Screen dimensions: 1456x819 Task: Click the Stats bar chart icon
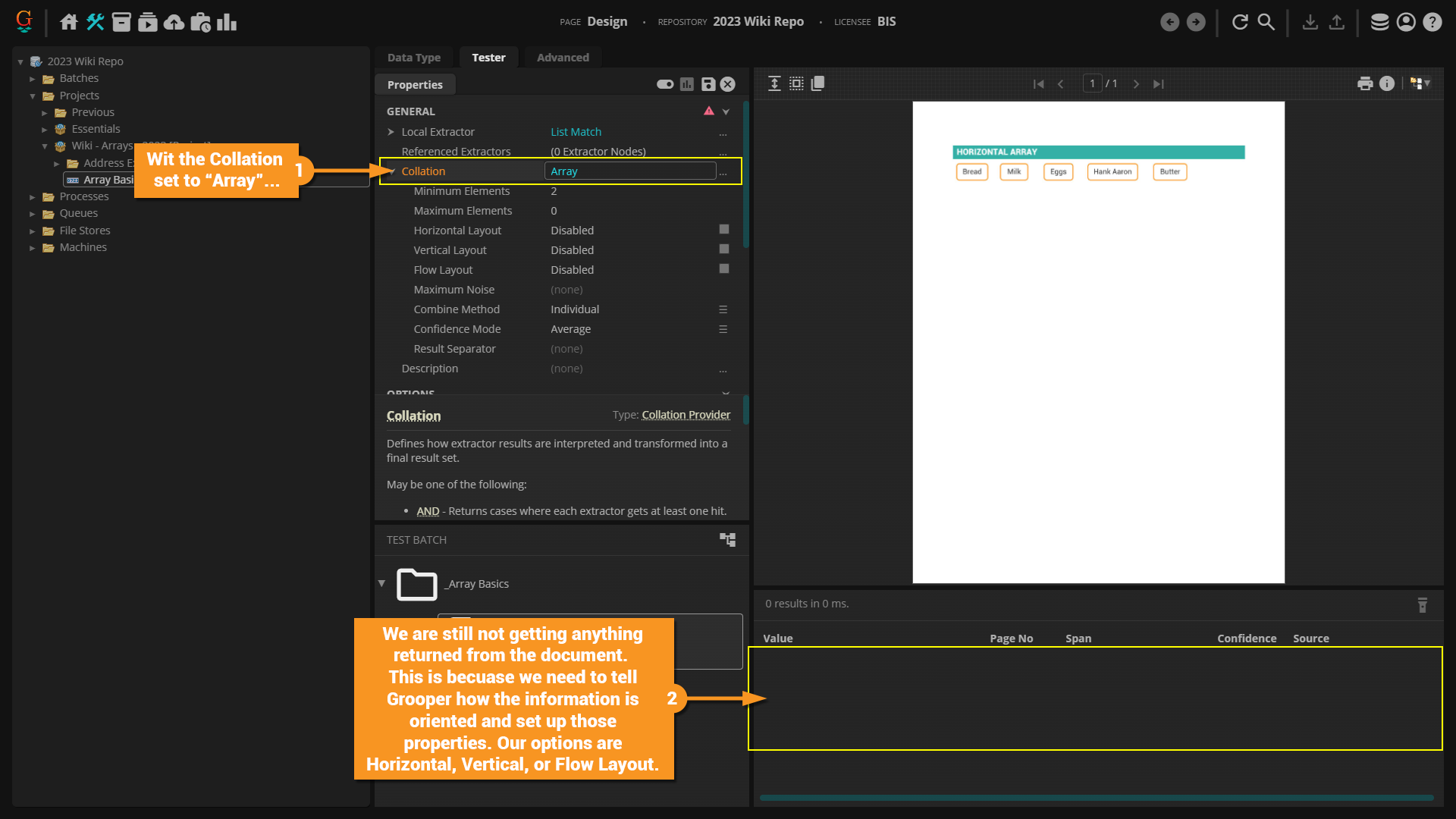[227, 22]
